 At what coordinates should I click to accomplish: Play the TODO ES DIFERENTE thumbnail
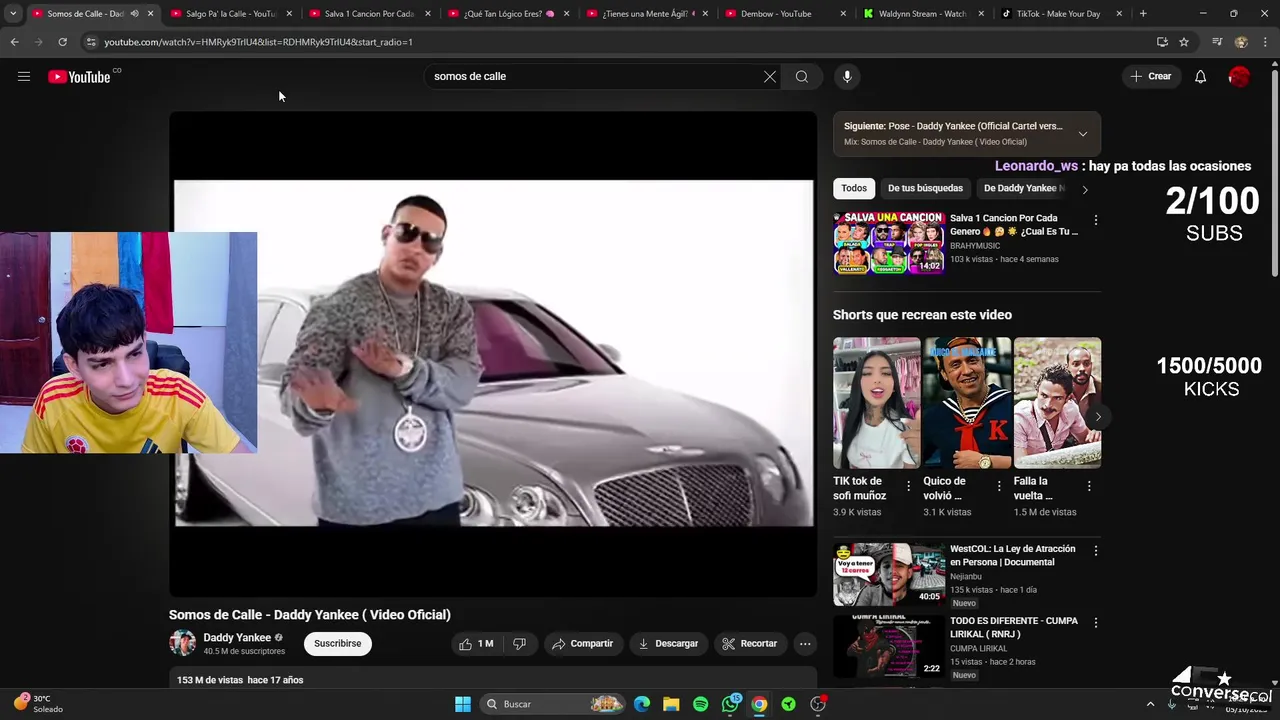pos(889,646)
